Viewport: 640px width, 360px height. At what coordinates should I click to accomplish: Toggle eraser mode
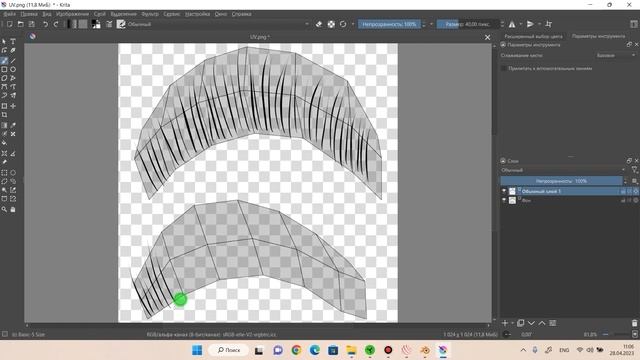coord(319,24)
